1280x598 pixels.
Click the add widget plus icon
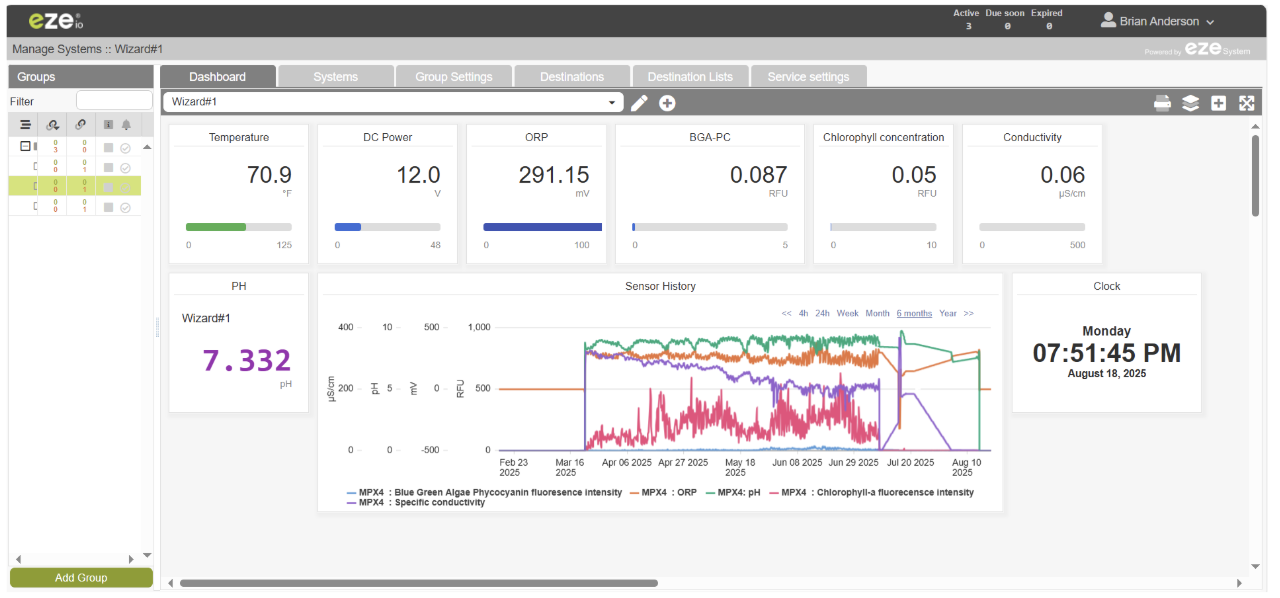1217,102
